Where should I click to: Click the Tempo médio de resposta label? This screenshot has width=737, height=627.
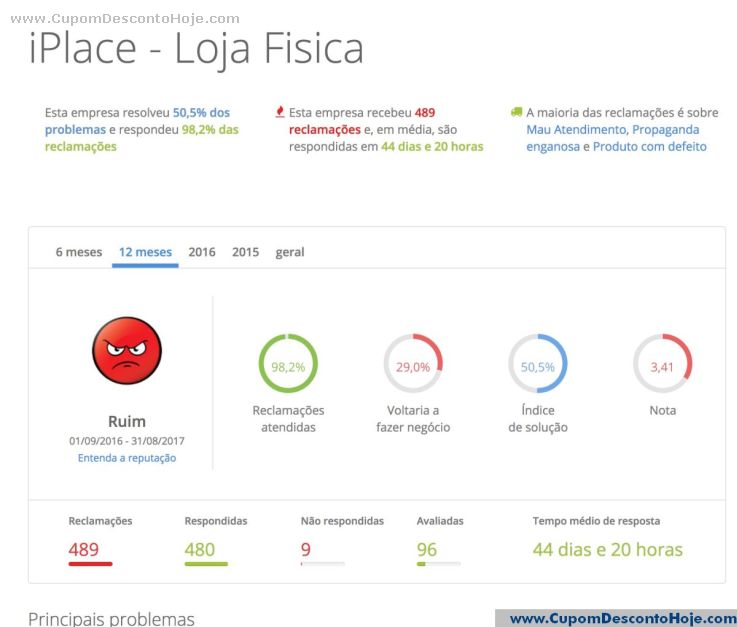596,521
